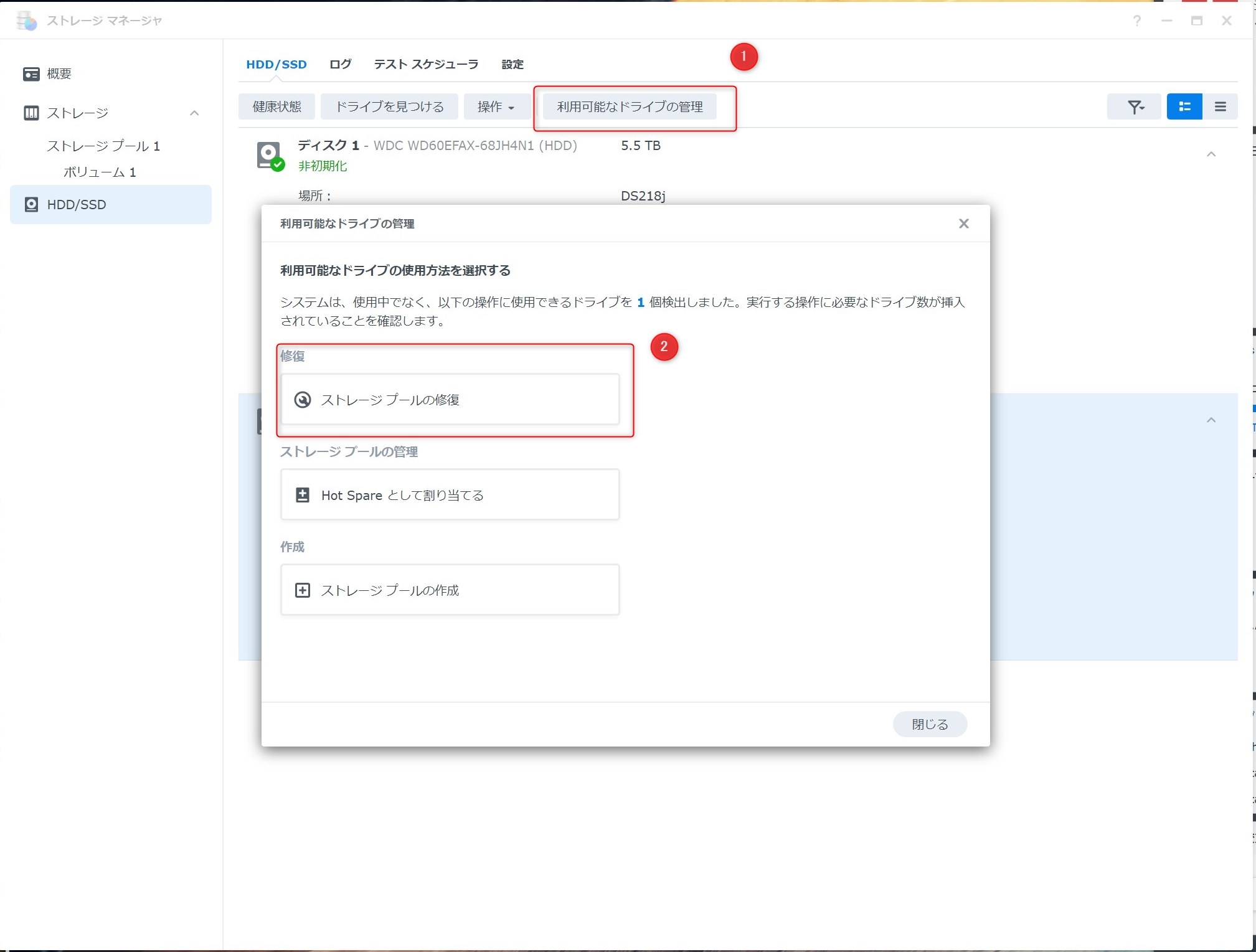Screen dimensions: 1256x952
Task: Switch to the ログ tab
Action: click(340, 65)
